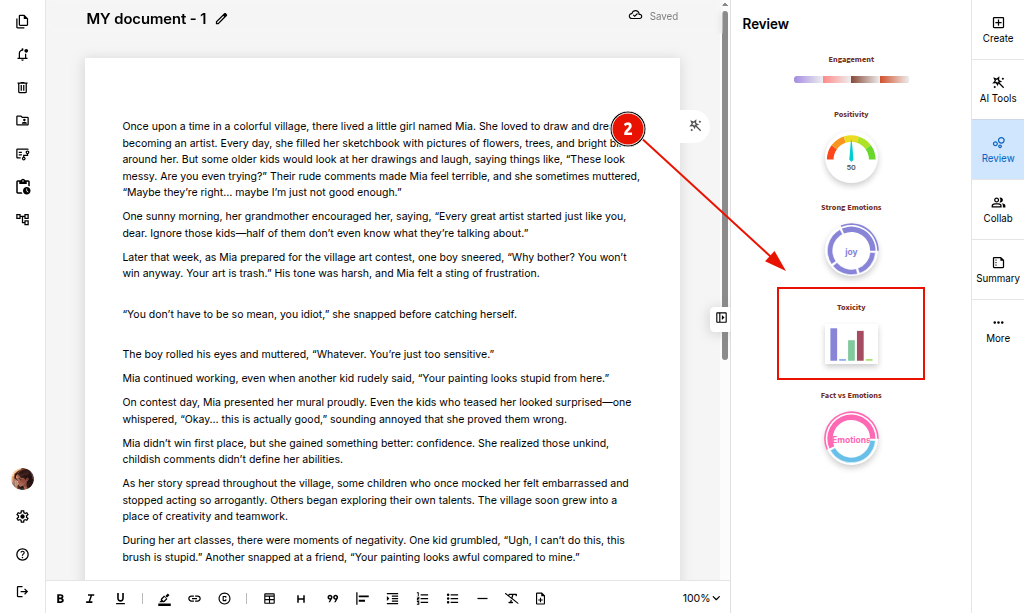
Task: Toggle italic formatting
Action: (90, 598)
